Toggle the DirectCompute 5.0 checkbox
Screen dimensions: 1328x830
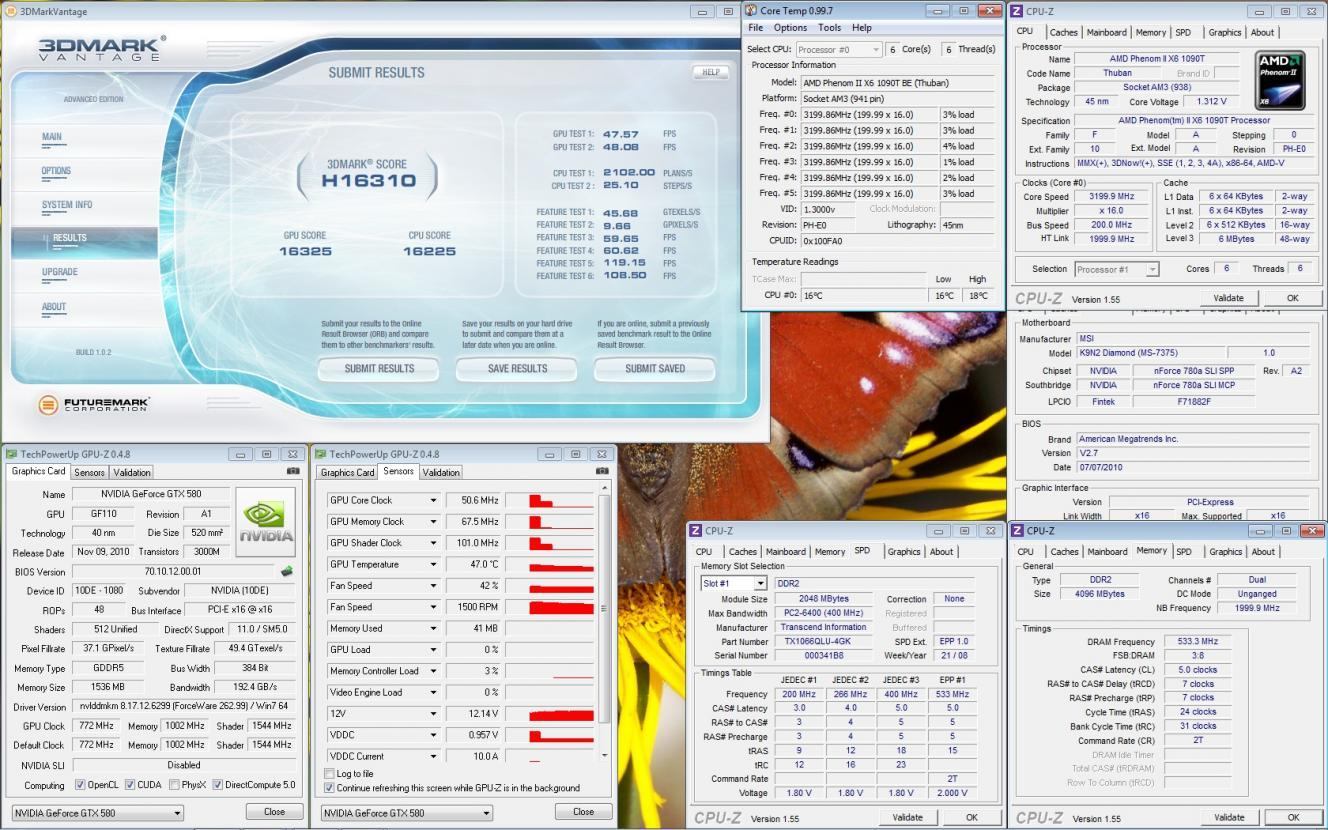tap(217, 785)
